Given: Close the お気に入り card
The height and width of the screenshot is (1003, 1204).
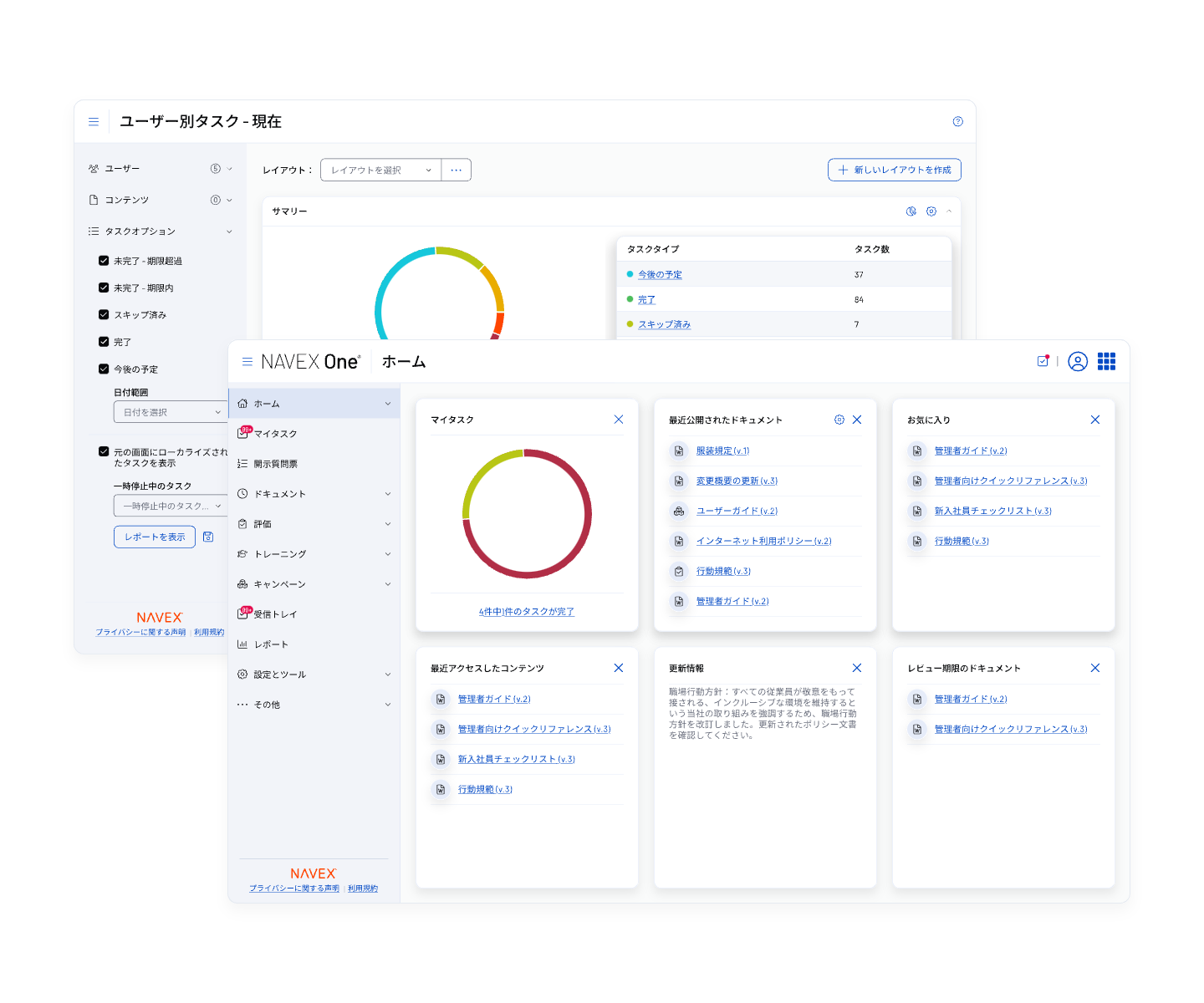Looking at the screenshot, I should pyautogui.click(x=1095, y=420).
